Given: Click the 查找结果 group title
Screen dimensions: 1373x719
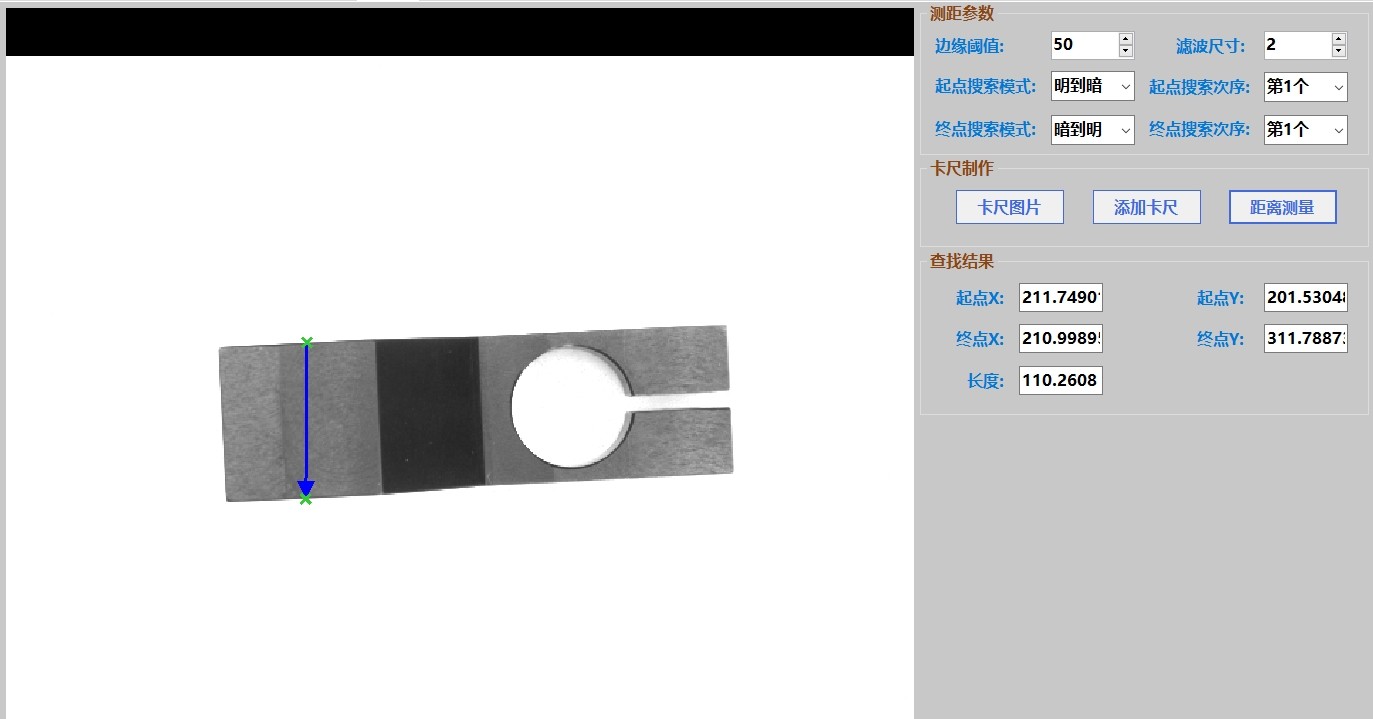Looking at the screenshot, I should point(961,261).
